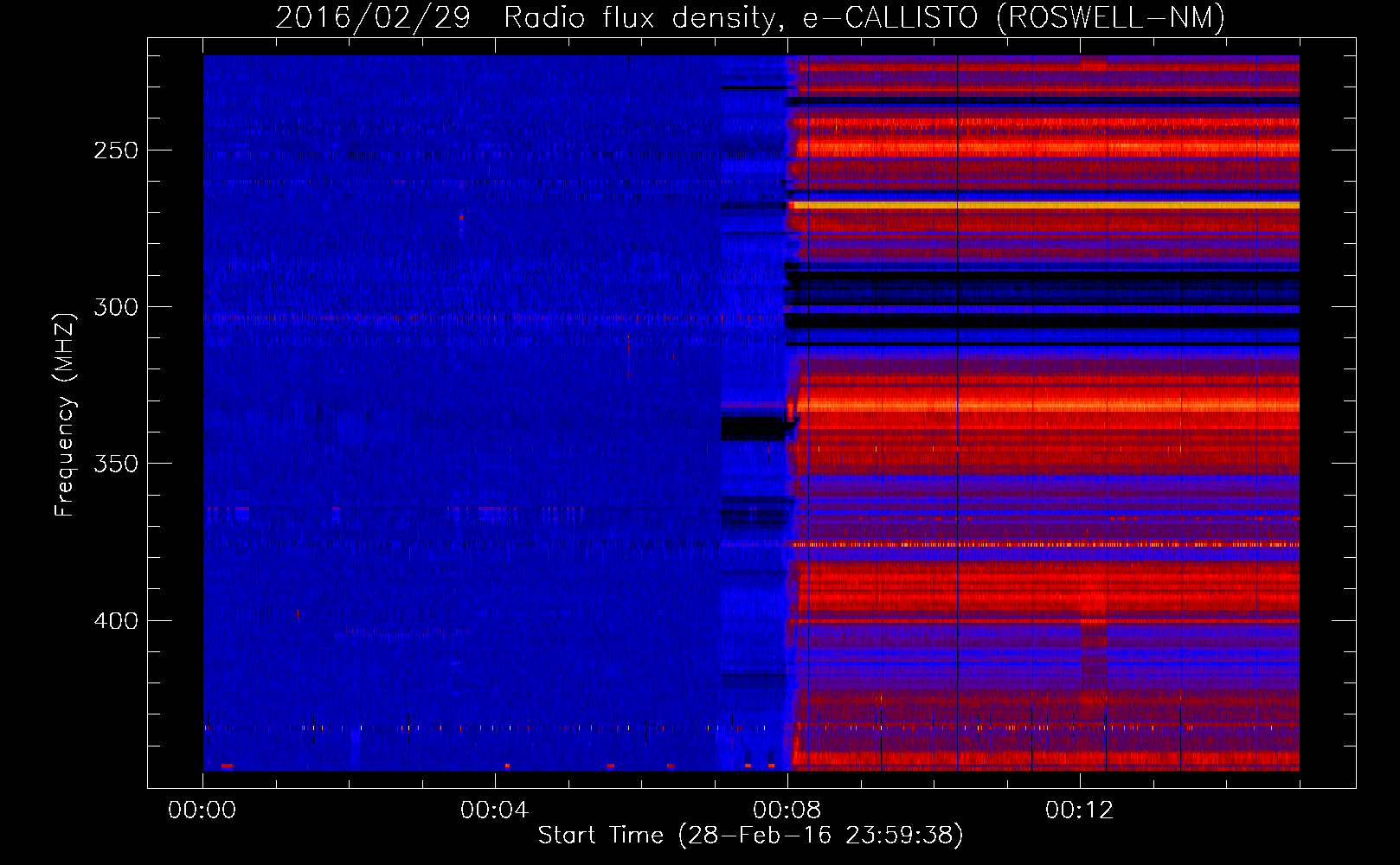Click the plot title 'Radio flux density, e-CALLISTO (ROSWELL-NM)'

[864, 17]
